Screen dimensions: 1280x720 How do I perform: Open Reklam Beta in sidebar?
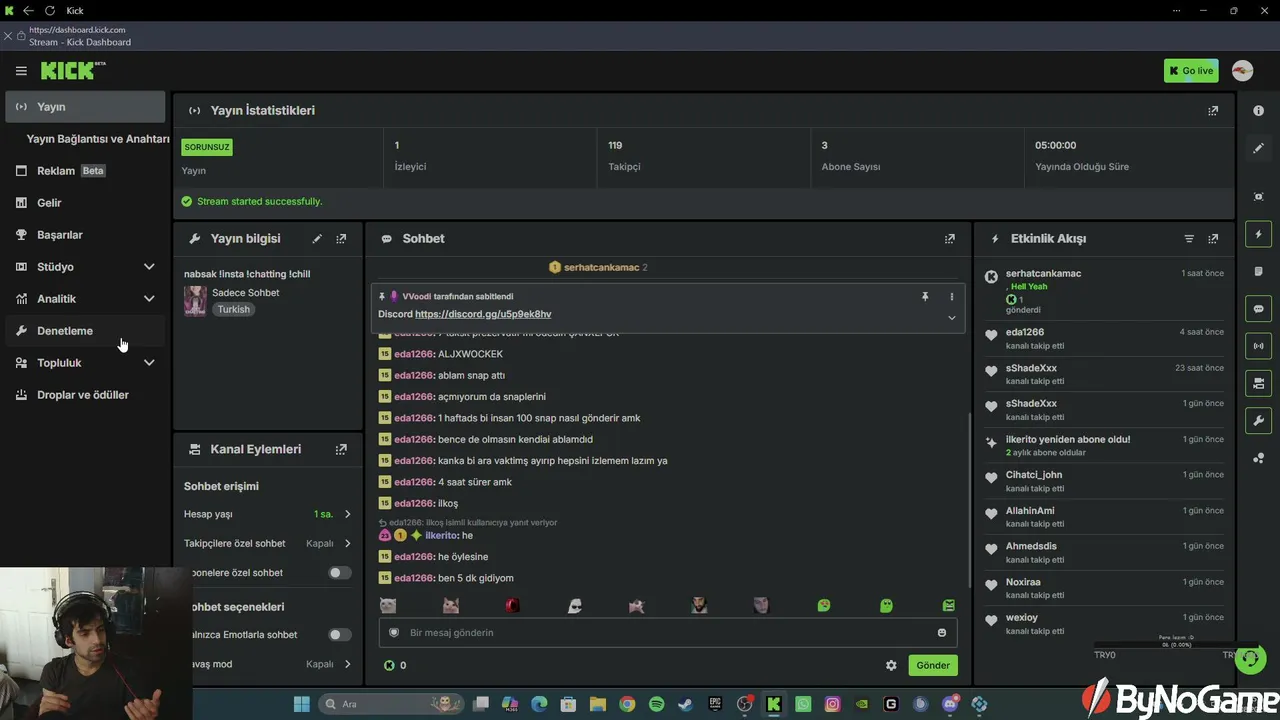[85, 171]
